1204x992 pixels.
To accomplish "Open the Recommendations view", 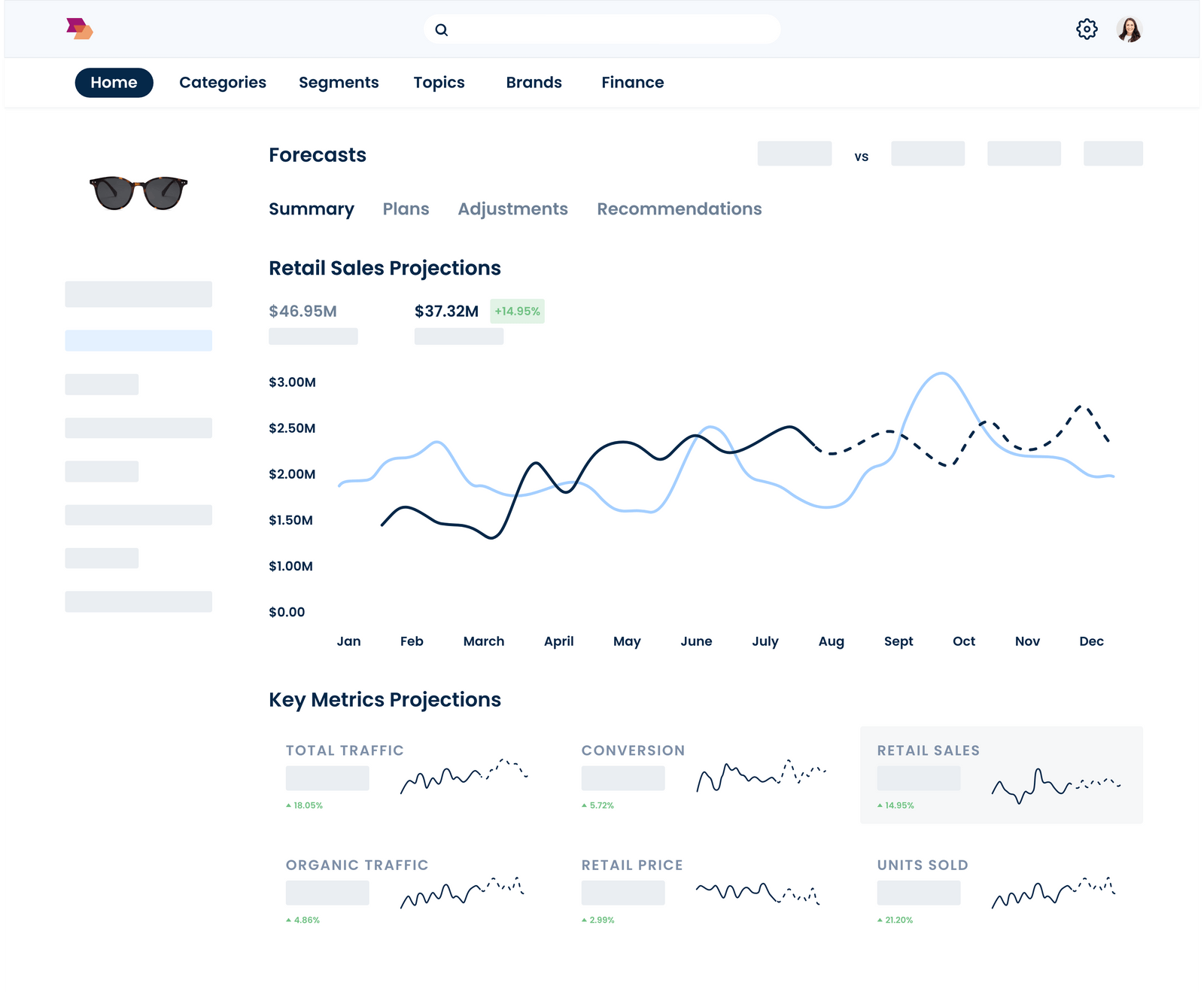I will [679, 208].
